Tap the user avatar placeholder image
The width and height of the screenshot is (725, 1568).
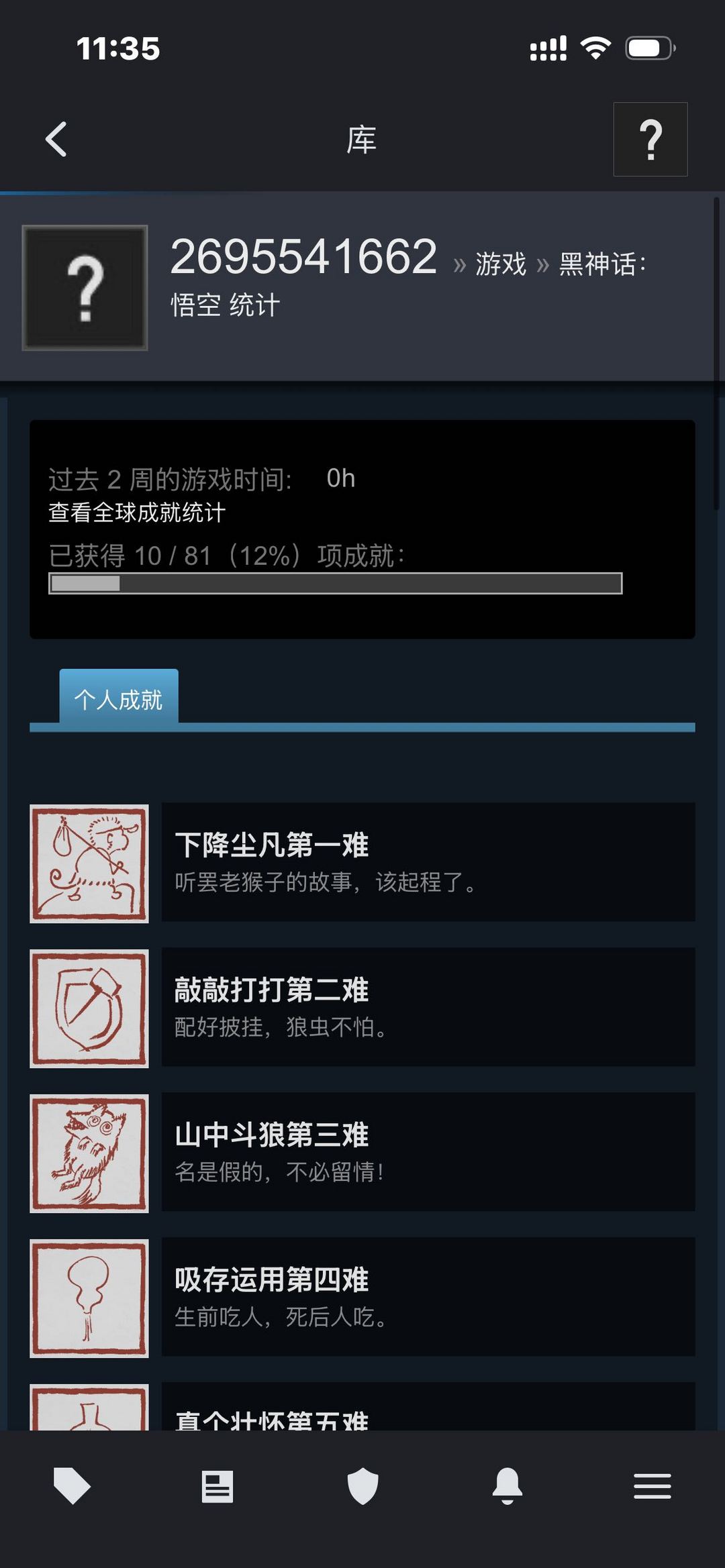point(85,288)
